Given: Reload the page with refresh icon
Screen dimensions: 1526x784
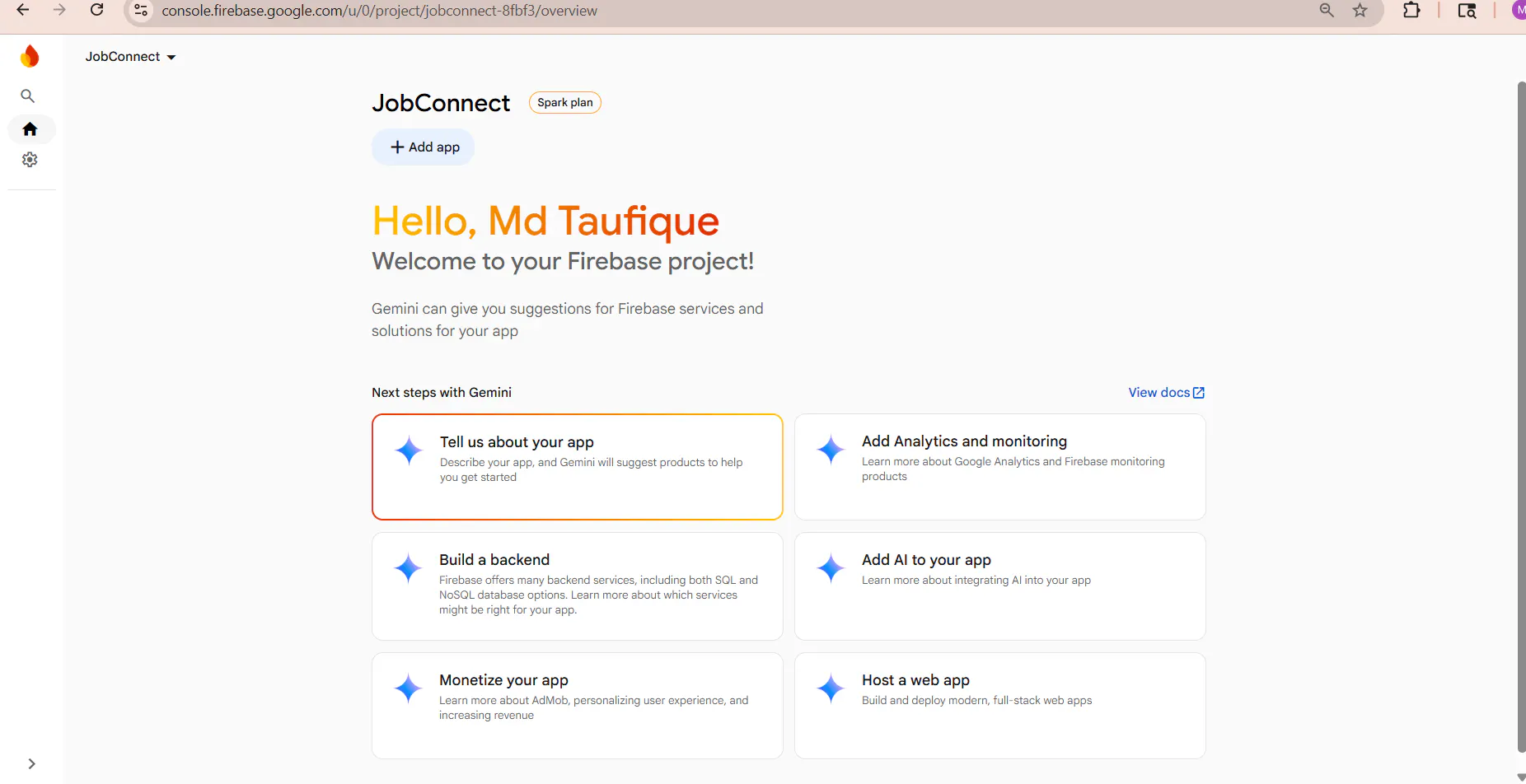Looking at the screenshot, I should tap(96, 11).
